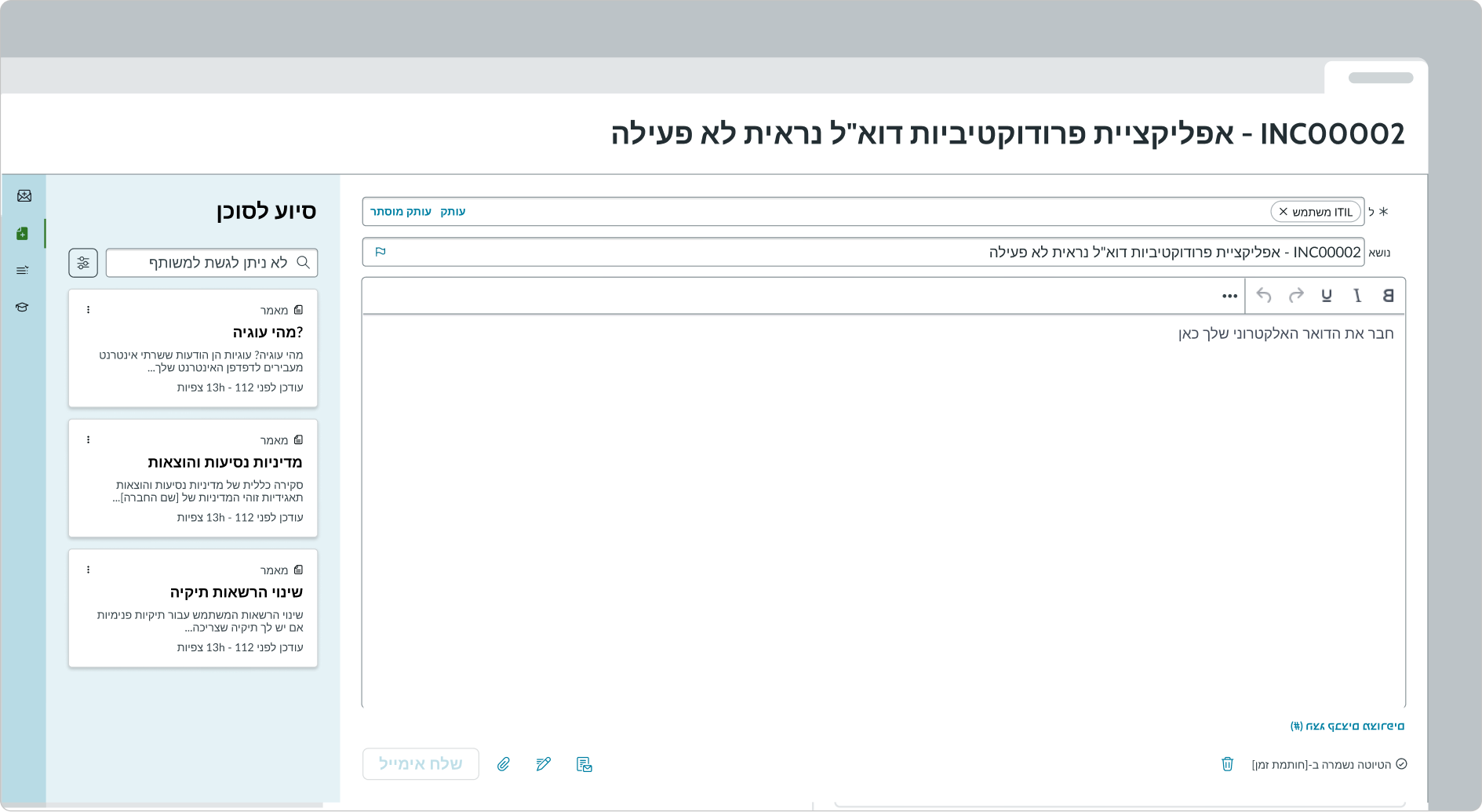Screen dimensions: 1482x812
Task: Open the activity summary icon in the sidebar
Action: [x=24, y=270]
